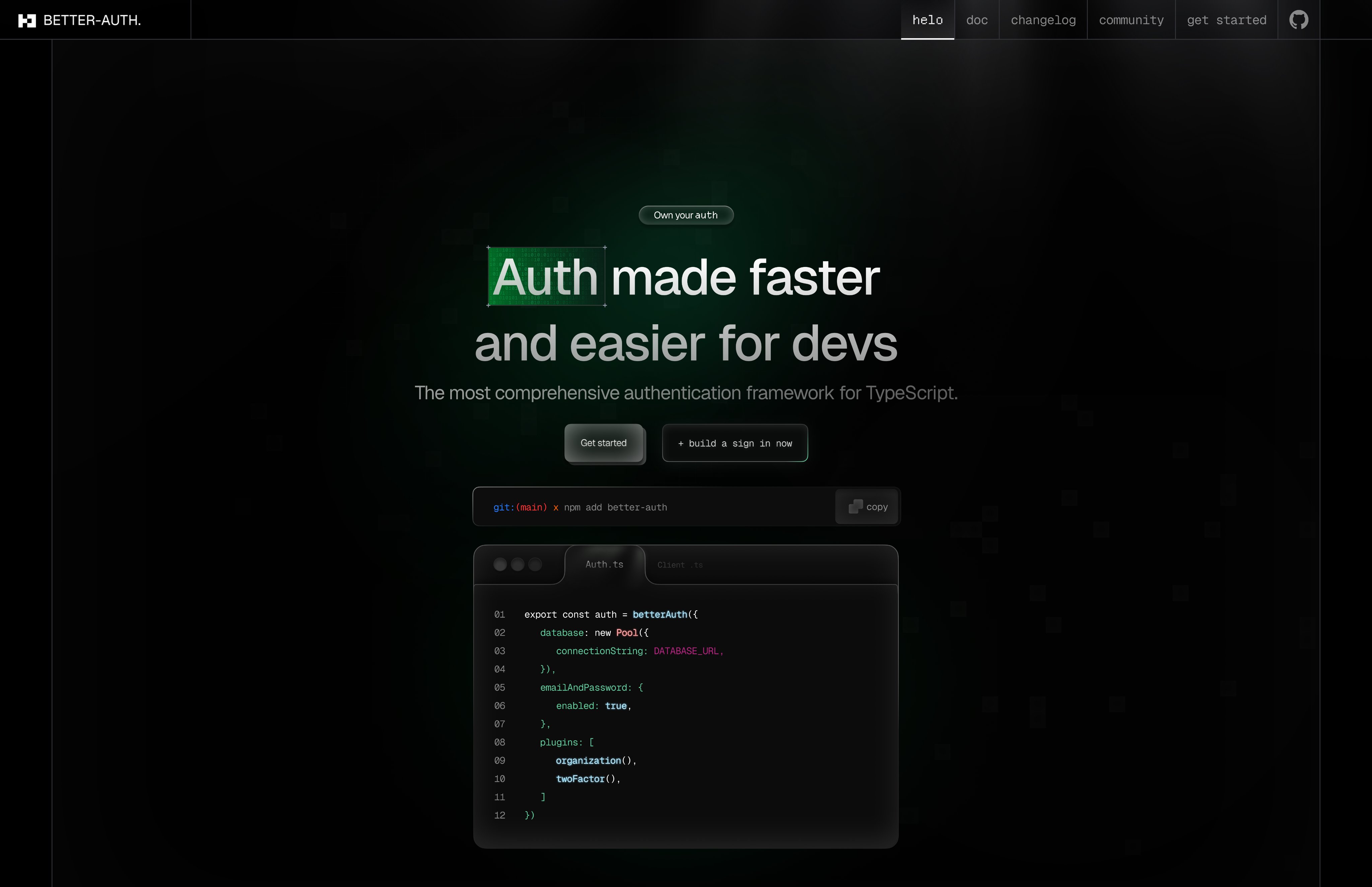The width and height of the screenshot is (1372, 887).
Task: Switch to the Auth.ts file tab
Action: pos(604,564)
